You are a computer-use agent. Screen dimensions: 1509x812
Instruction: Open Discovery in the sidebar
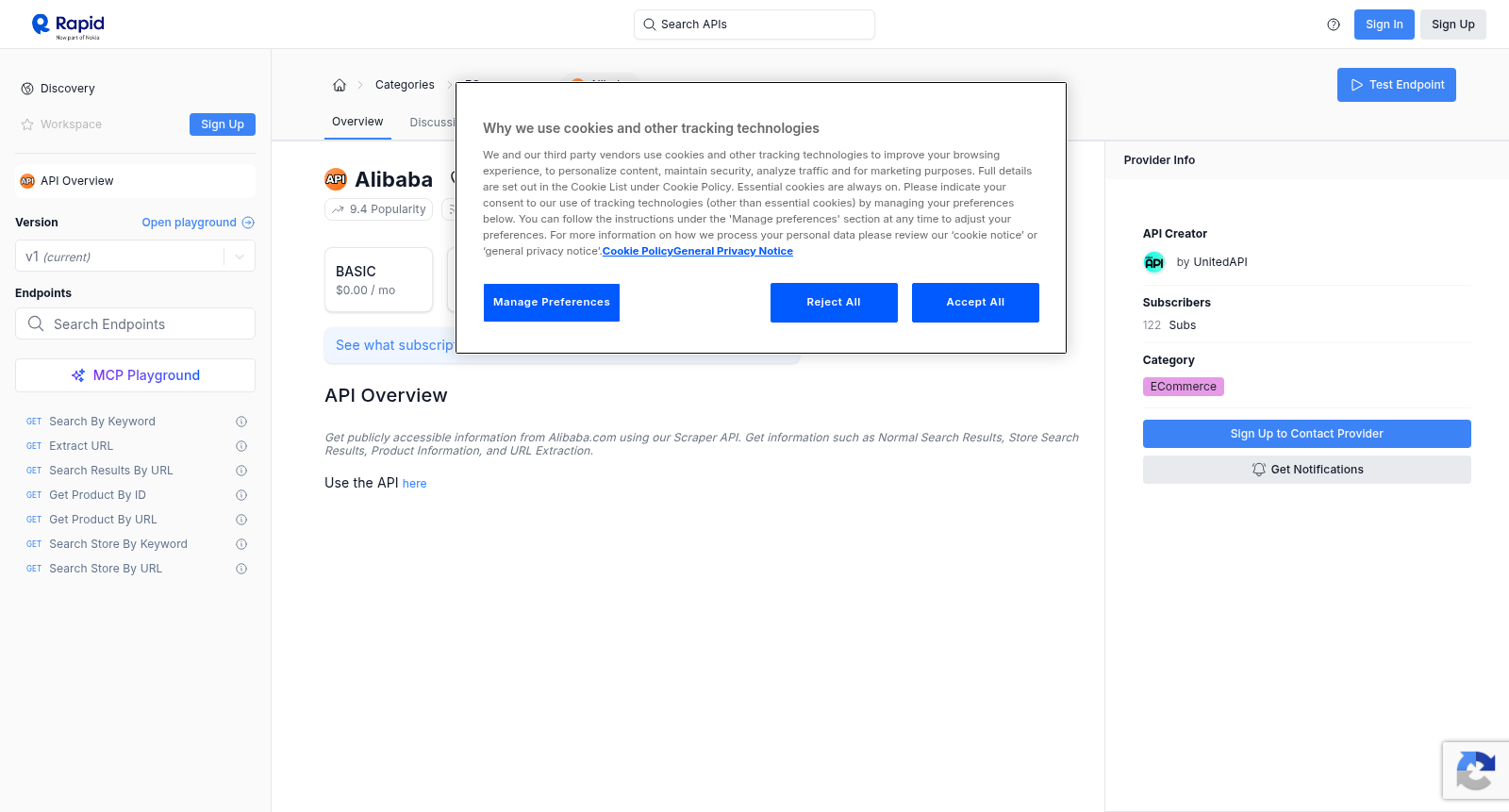tap(68, 89)
